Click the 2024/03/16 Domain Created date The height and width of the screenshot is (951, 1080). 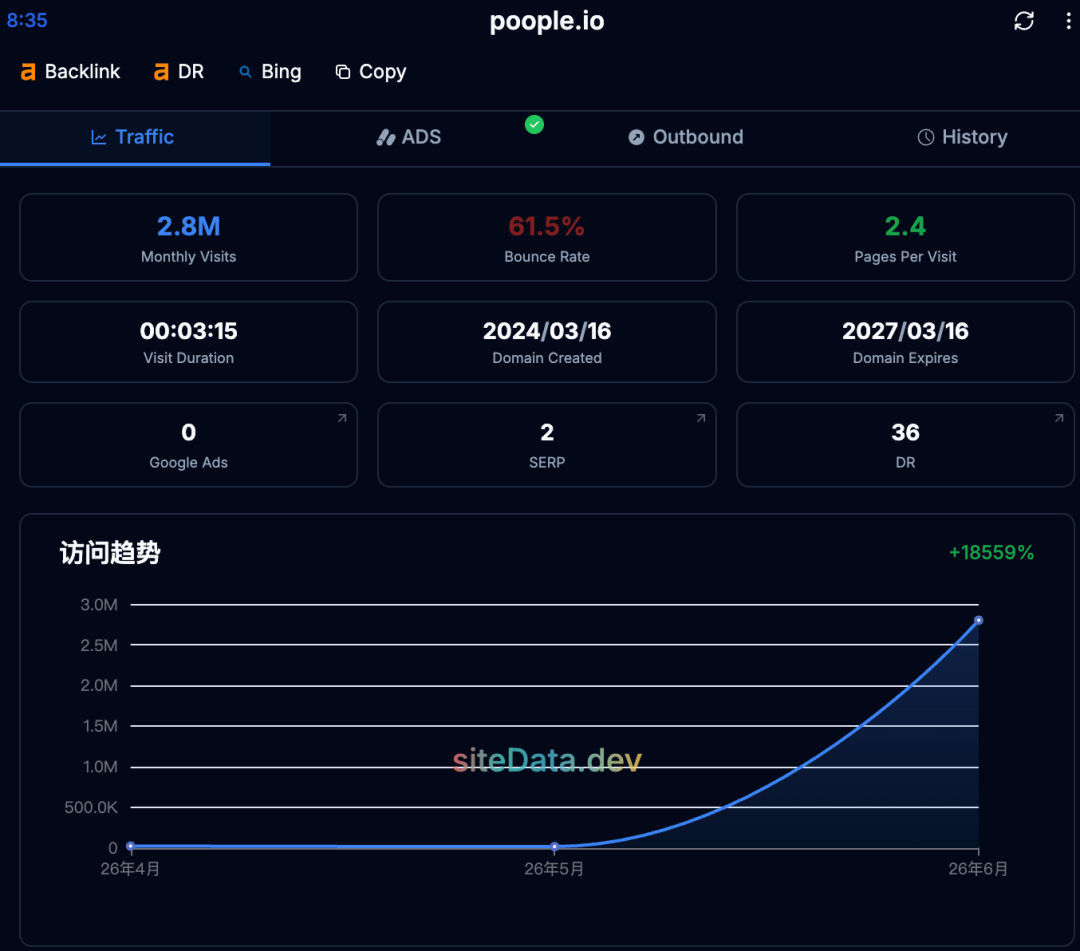547,331
